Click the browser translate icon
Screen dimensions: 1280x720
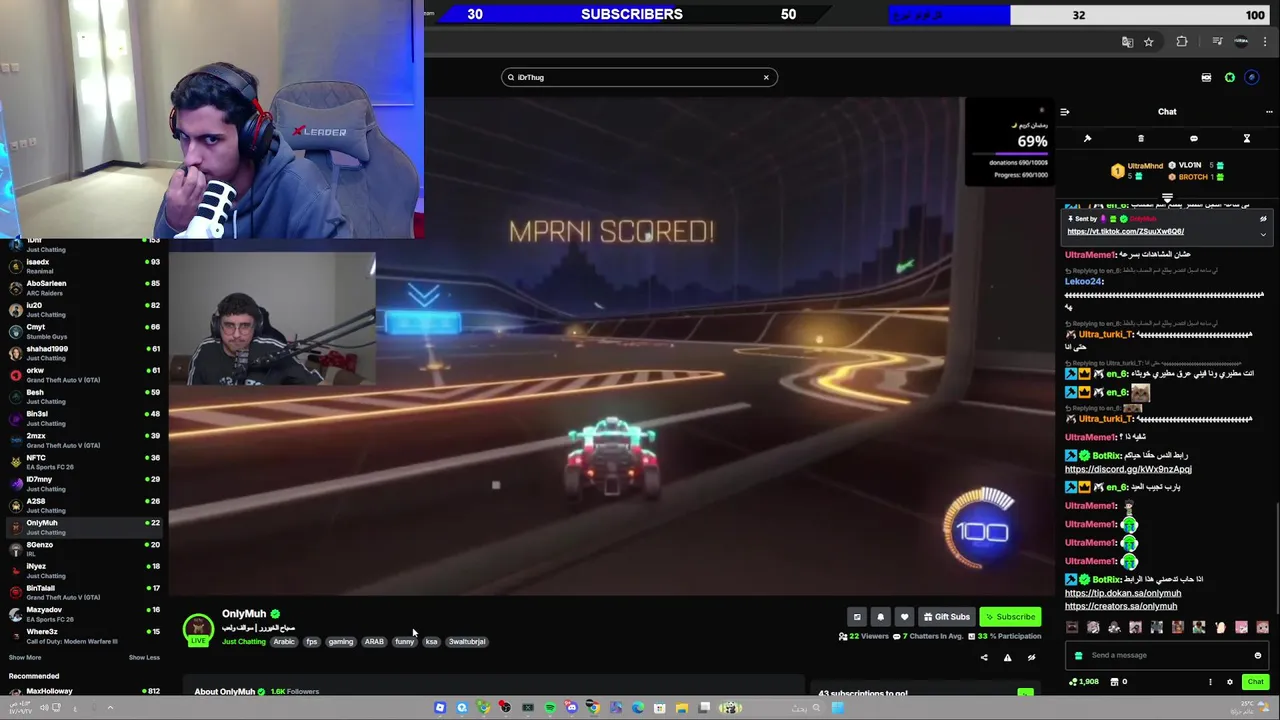[1127, 42]
